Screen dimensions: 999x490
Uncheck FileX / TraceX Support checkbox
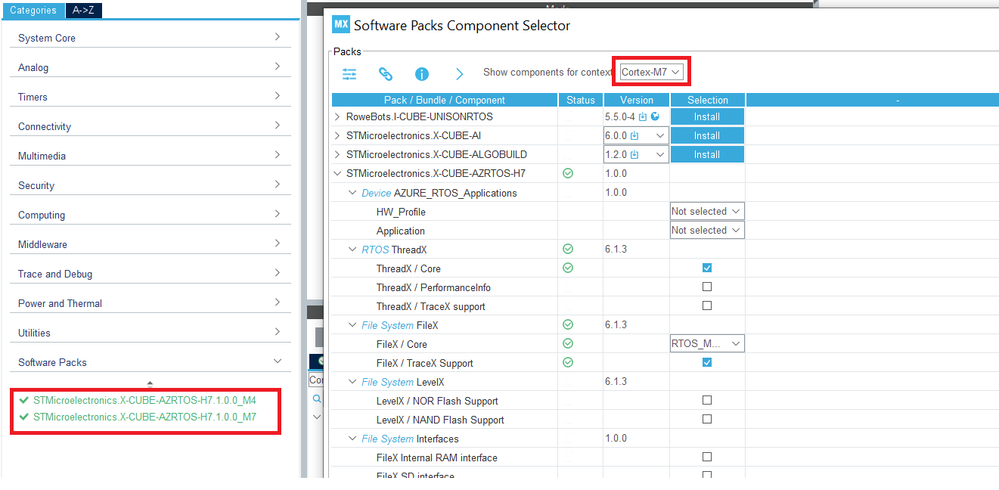tap(707, 363)
